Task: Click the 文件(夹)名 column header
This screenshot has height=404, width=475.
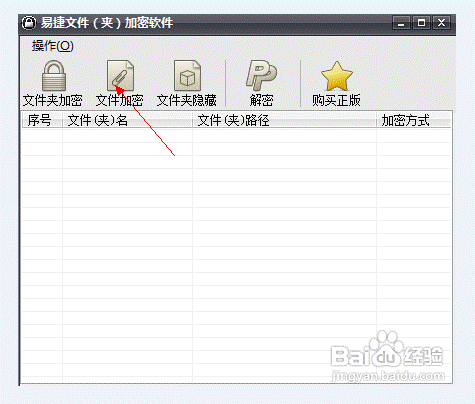Action: 127,120
